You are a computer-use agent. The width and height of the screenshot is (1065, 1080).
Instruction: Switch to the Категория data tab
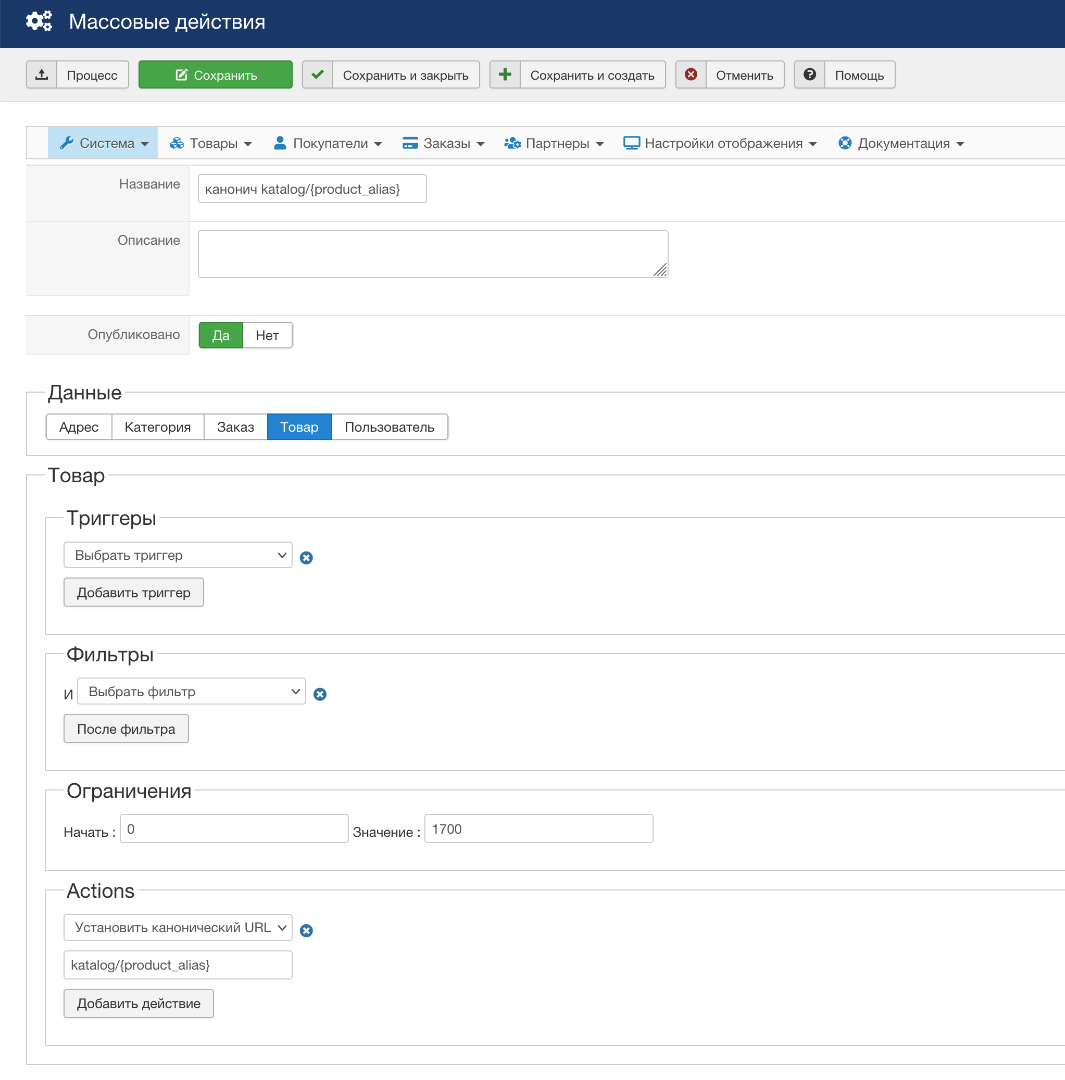(158, 427)
